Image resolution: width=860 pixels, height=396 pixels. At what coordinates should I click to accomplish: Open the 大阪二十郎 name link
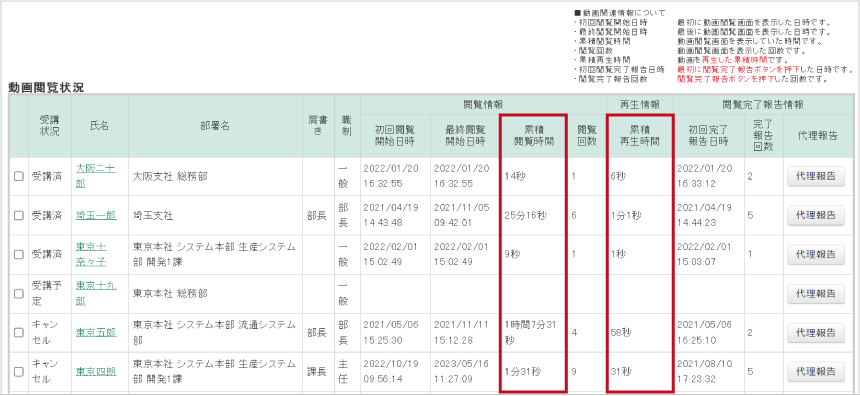coord(95,176)
